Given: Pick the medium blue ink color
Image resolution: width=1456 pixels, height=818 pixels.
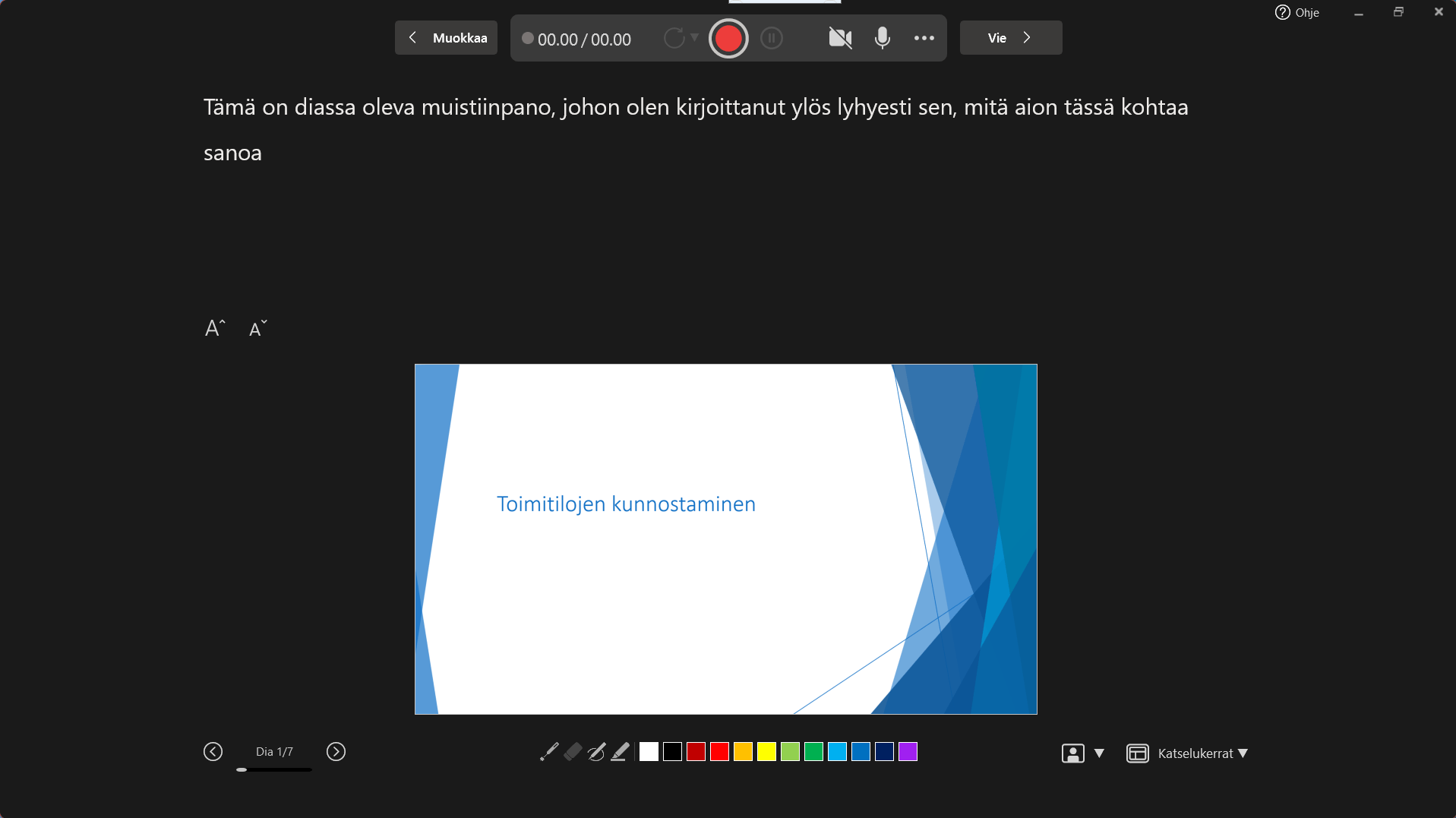Looking at the screenshot, I should [861, 752].
